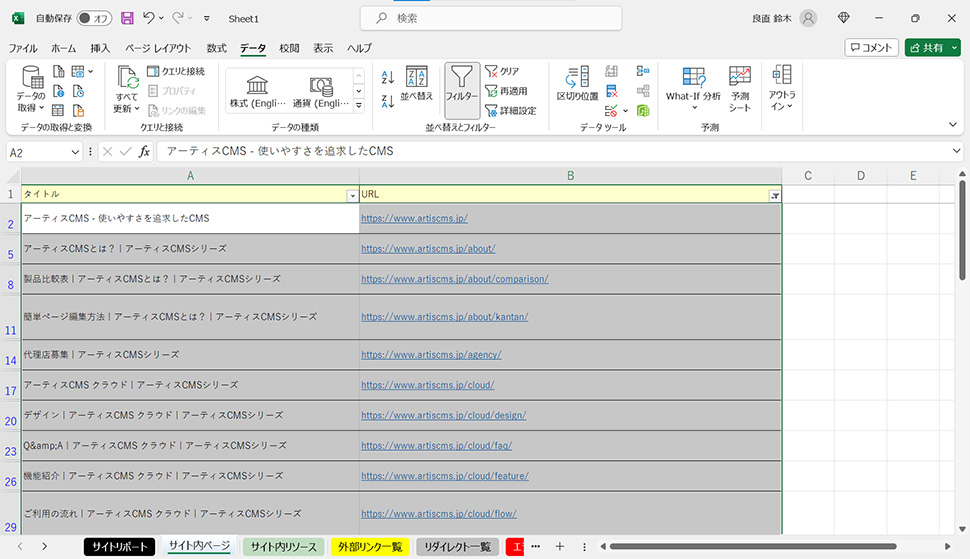Screen dimensions: 970x559
Task: Click the From Picture icon
Action: pyautogui.click(x=79, y=72)
